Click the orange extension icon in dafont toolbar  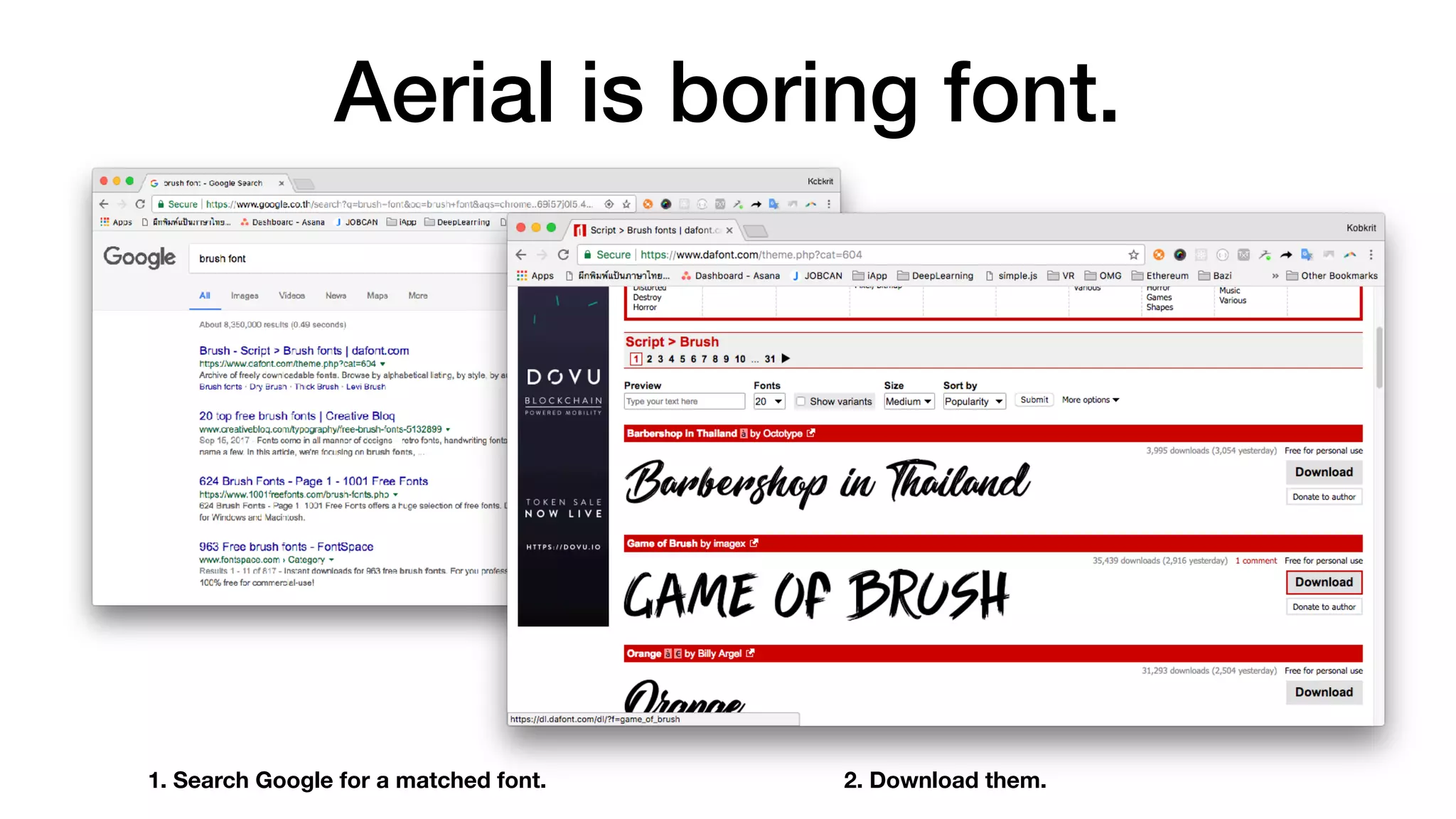point(1159,255)
